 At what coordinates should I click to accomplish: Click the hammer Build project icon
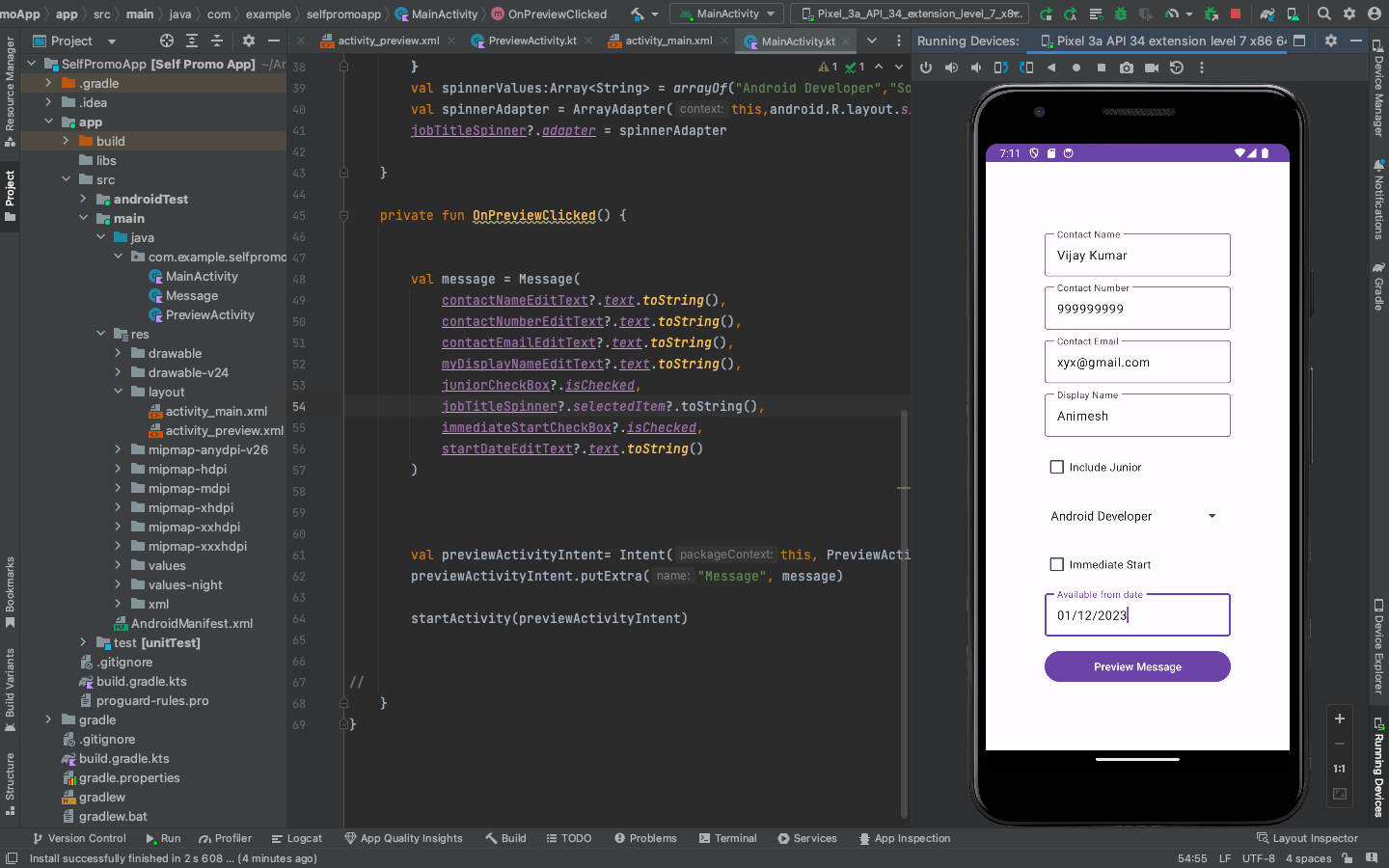coord(638,14)
